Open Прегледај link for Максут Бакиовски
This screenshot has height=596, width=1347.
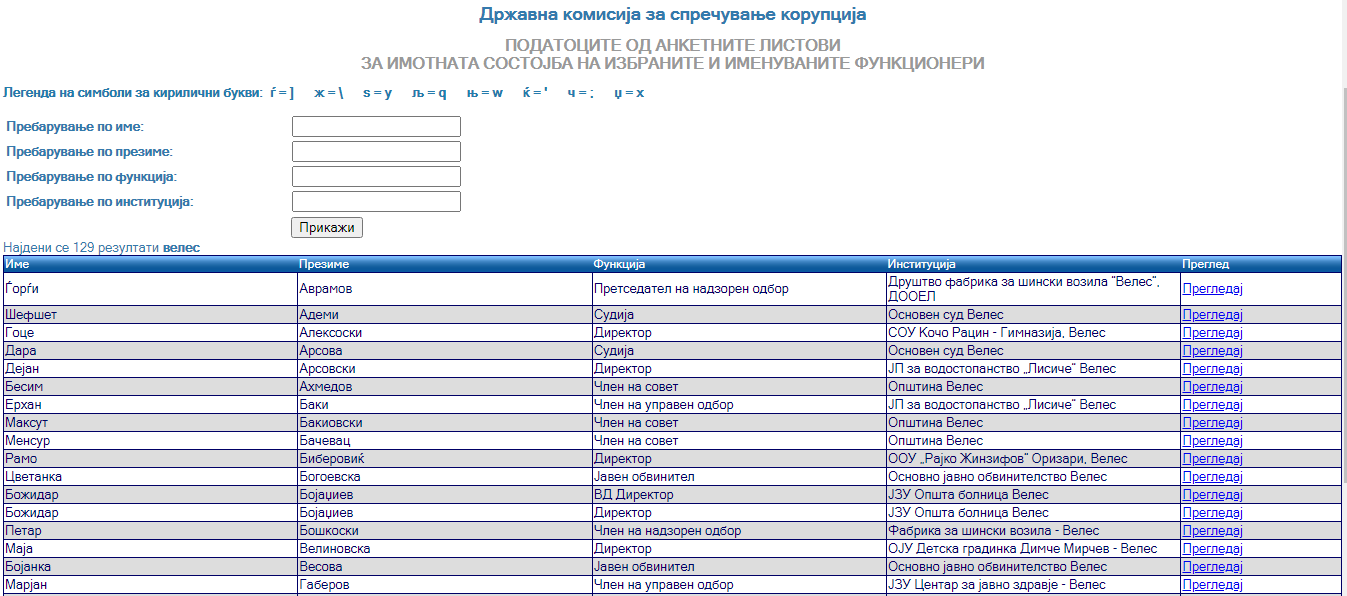pyautogui.click(x=1212, y=423)
